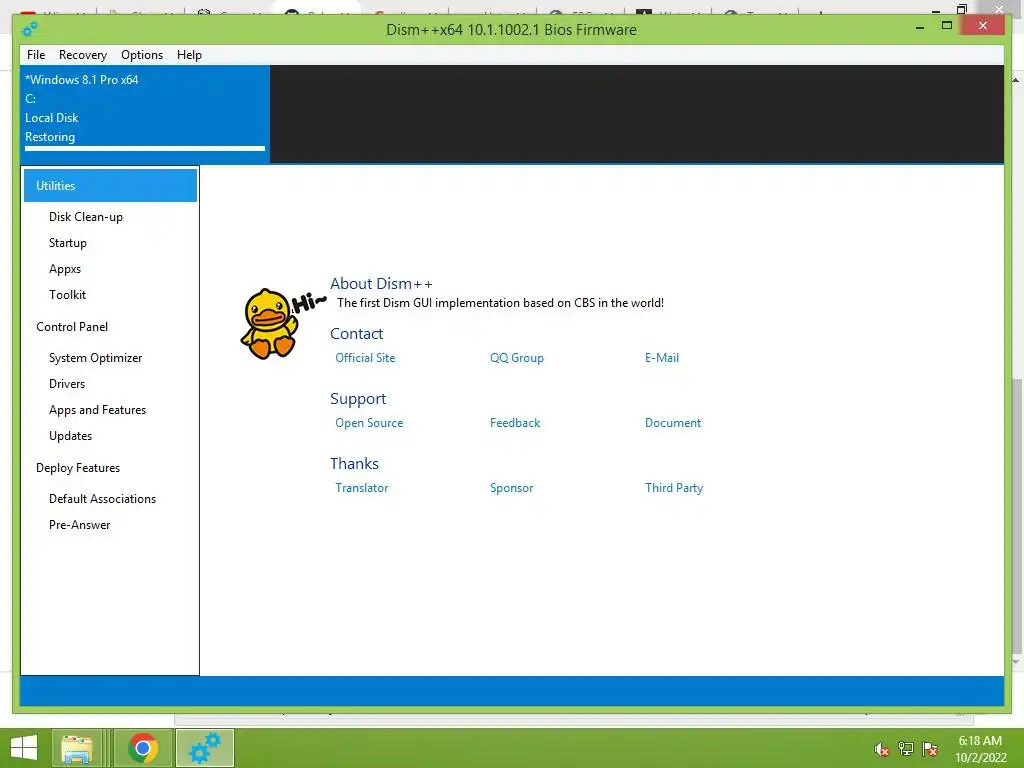Screen dimensions: 1024x768
Task: Open Pre-Answer in the sidebar
Action: click(80, 525)
